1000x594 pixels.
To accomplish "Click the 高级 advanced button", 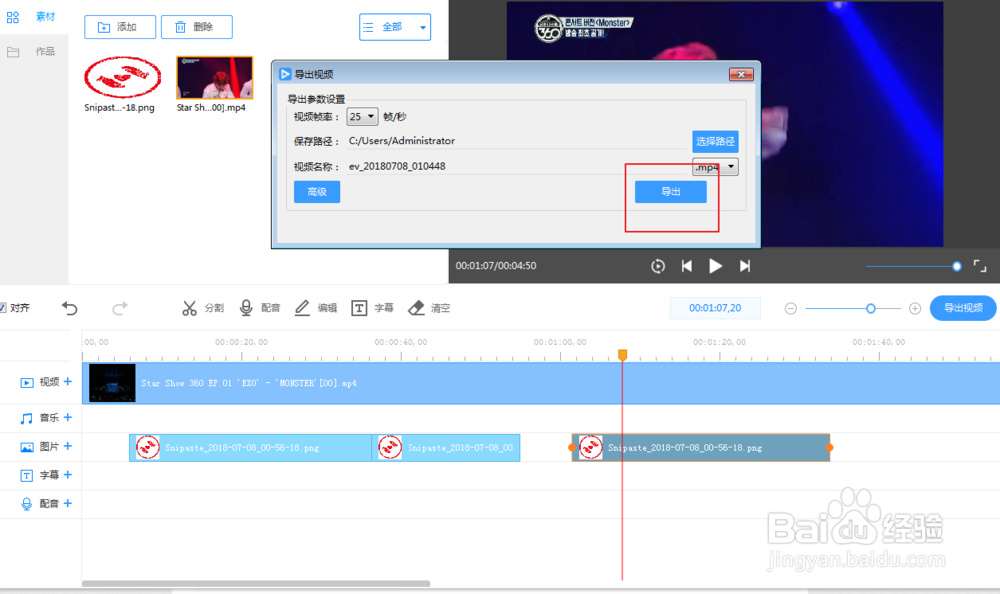I will (x=317, y=191).
